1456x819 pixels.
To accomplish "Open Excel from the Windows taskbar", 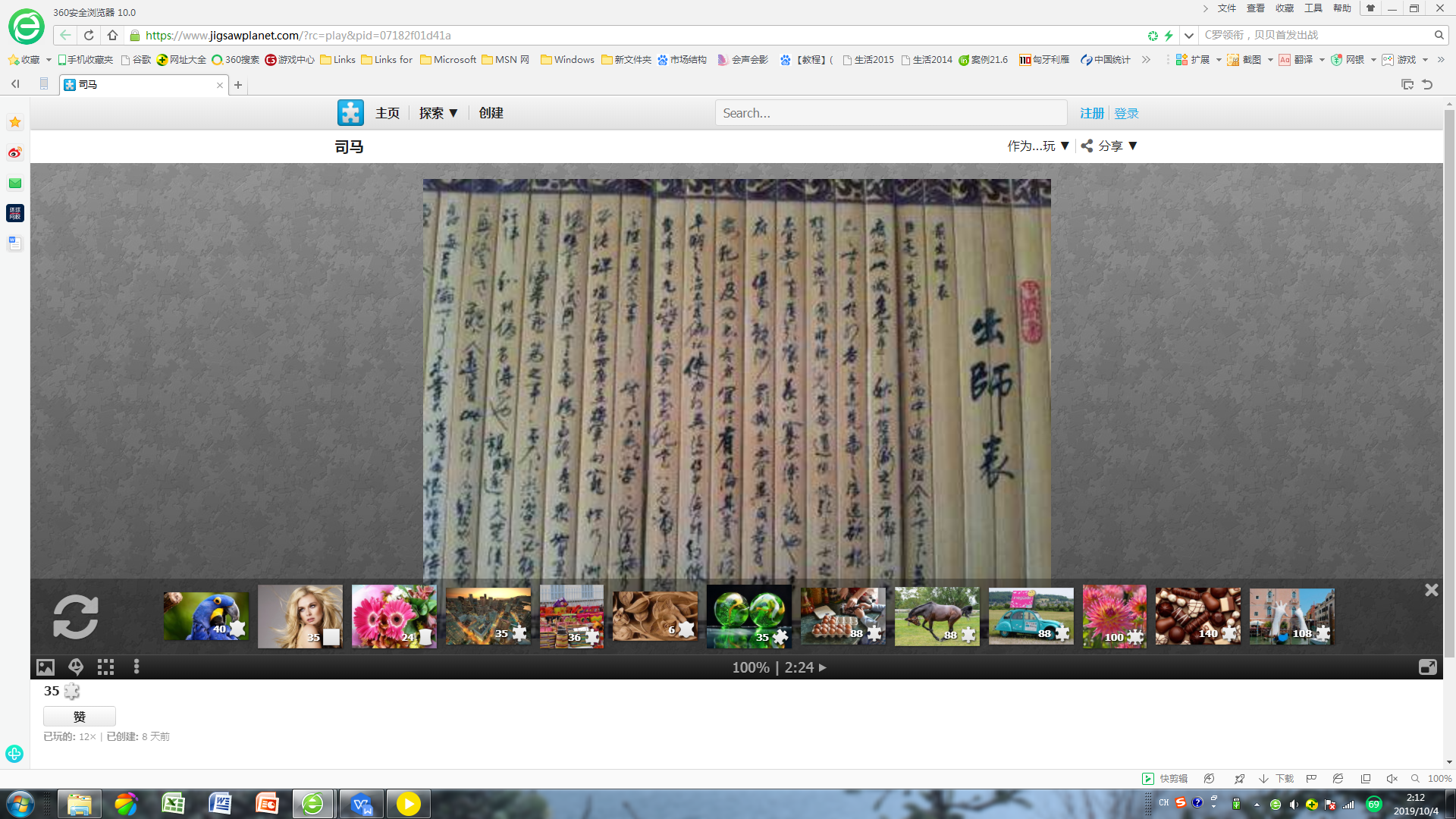I will (x=174, y=803).
